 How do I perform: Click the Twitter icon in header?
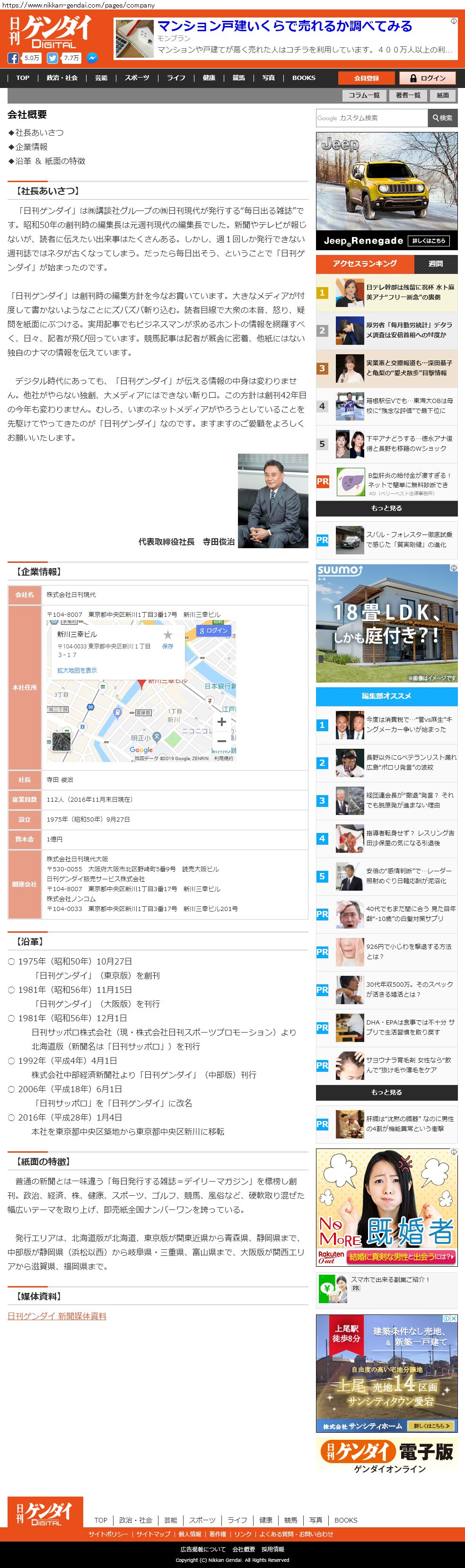coord(53,59)
